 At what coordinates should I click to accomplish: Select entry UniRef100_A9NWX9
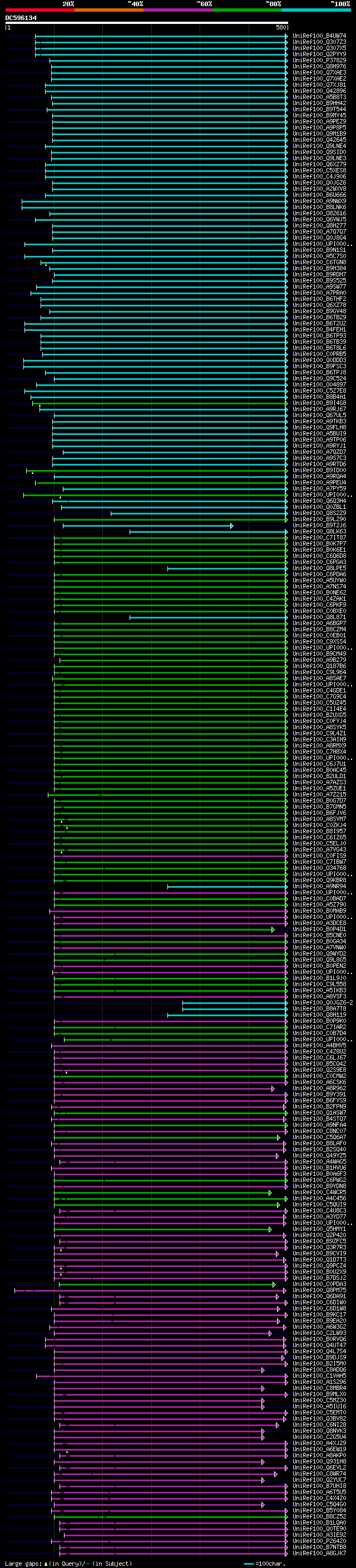[319, 201]
